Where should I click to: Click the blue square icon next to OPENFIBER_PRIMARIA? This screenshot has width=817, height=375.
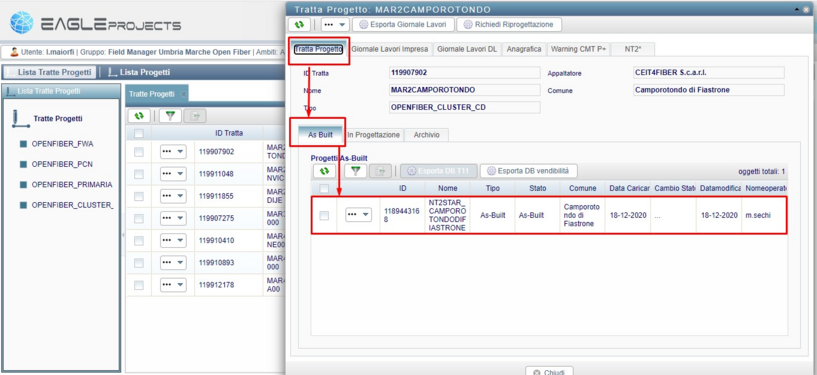(23, 185)
